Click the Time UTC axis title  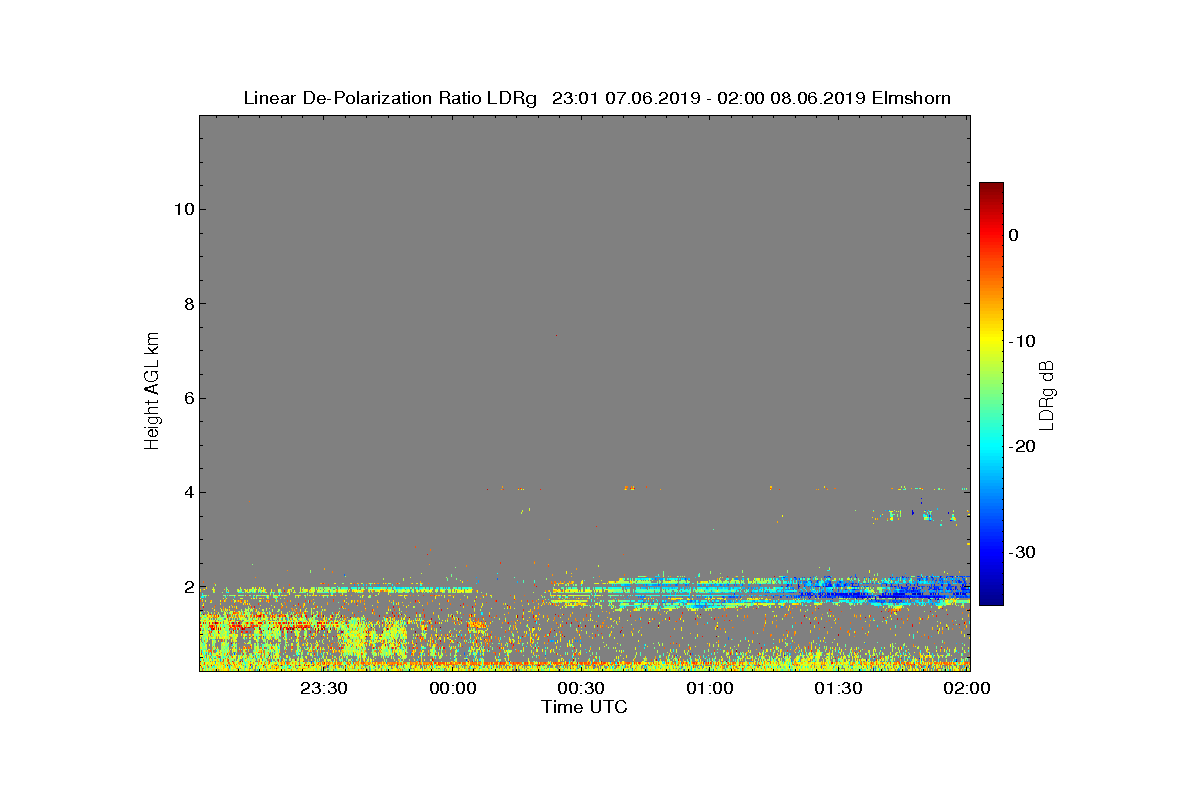coord(585,707)
